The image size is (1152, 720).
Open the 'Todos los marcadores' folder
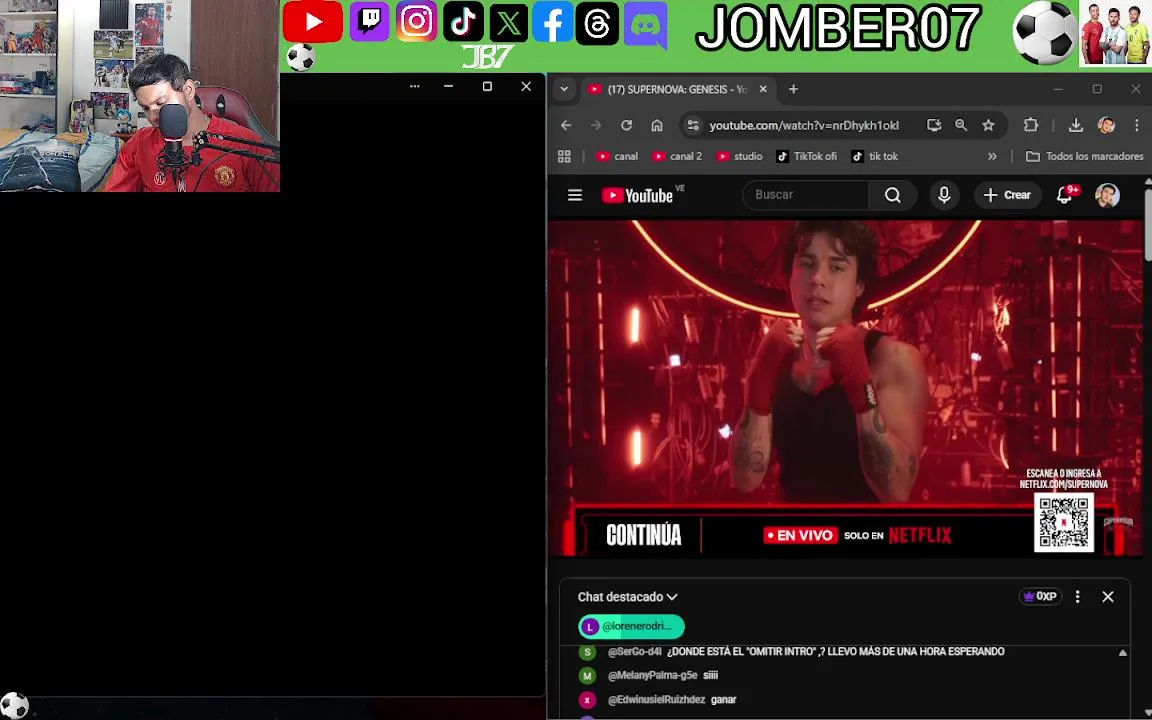[1084, 156]
